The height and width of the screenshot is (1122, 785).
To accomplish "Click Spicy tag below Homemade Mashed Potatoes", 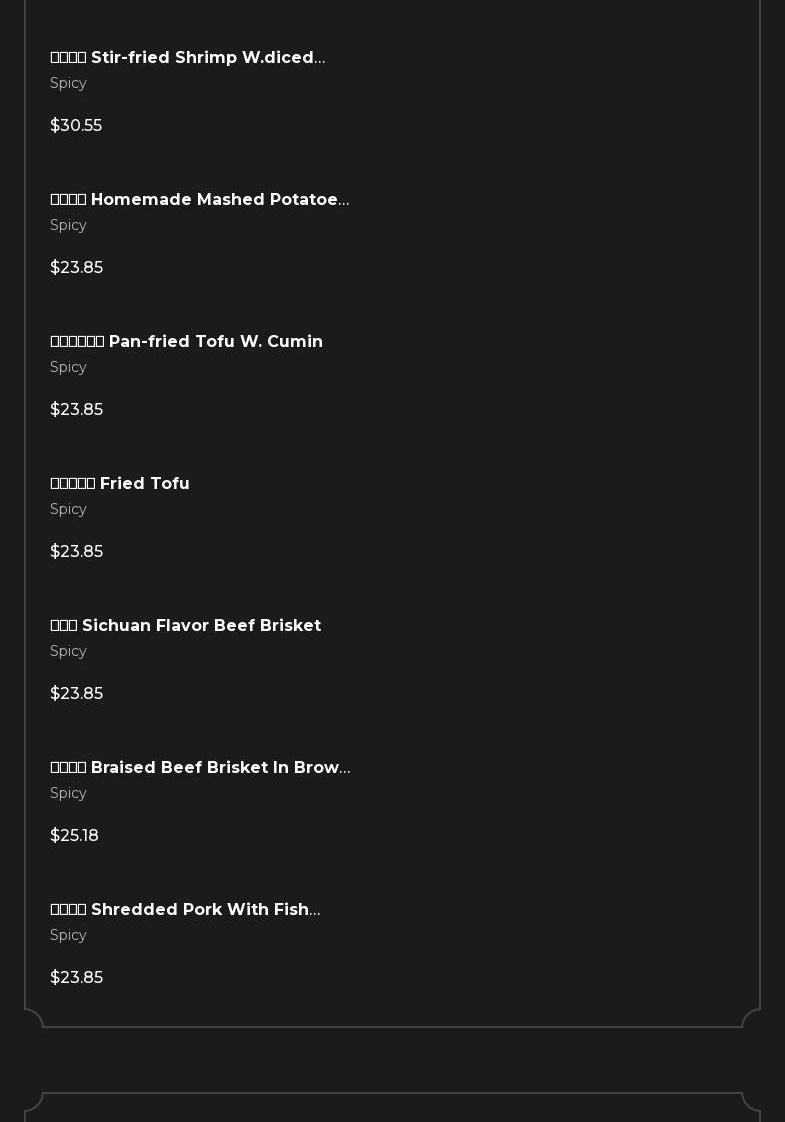I will click(69, 226).
